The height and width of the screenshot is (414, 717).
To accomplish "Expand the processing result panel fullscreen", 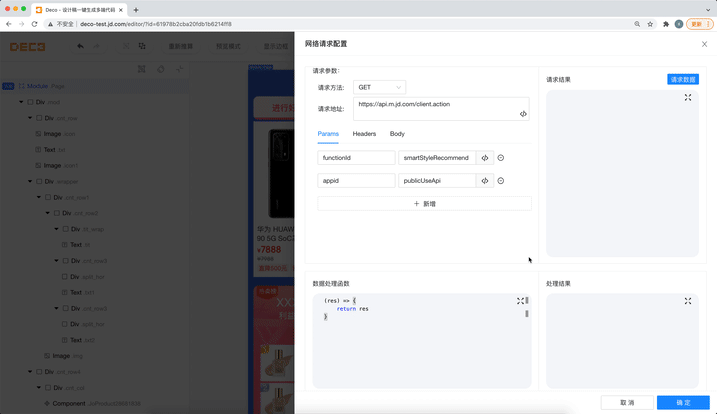I will tap(688, 301).
